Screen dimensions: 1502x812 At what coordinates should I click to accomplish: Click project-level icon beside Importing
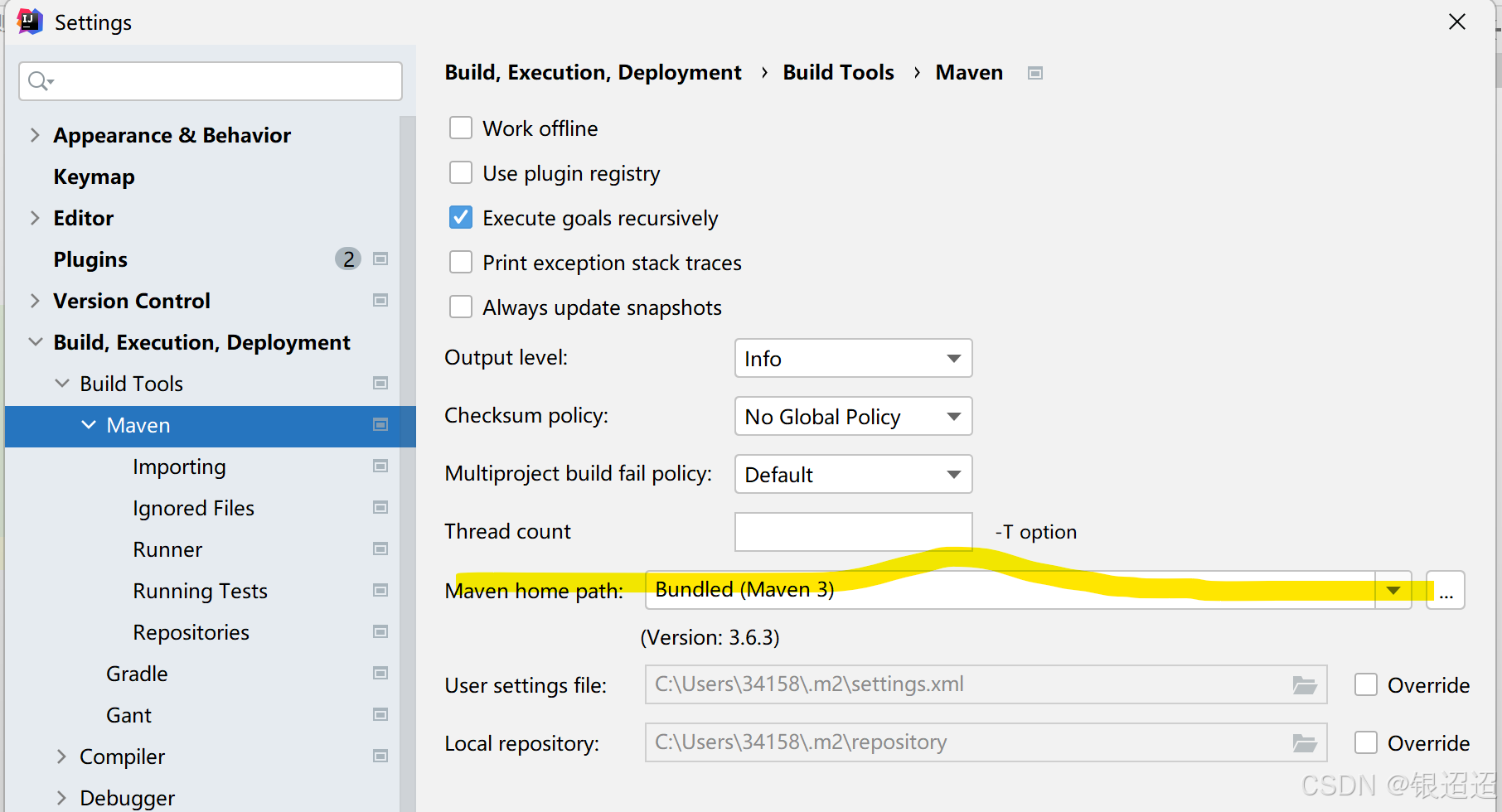[380, 466]
